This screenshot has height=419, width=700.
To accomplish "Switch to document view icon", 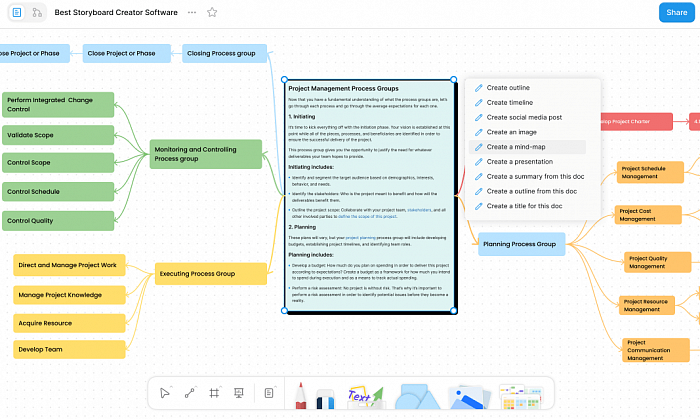I will click(x=17, y=12).
